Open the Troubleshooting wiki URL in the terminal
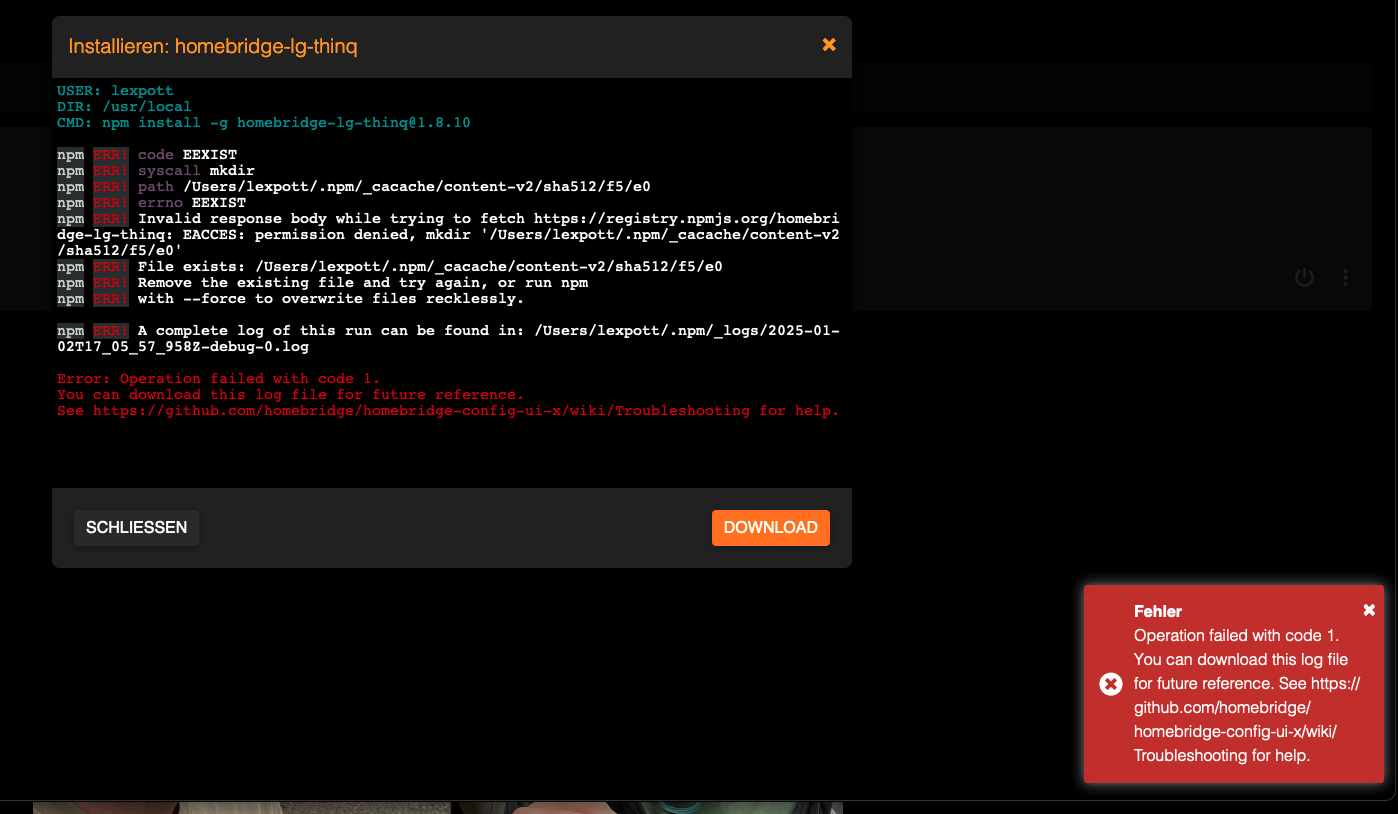The height and width of the screenshot is (814, 1398). [421, 411]
